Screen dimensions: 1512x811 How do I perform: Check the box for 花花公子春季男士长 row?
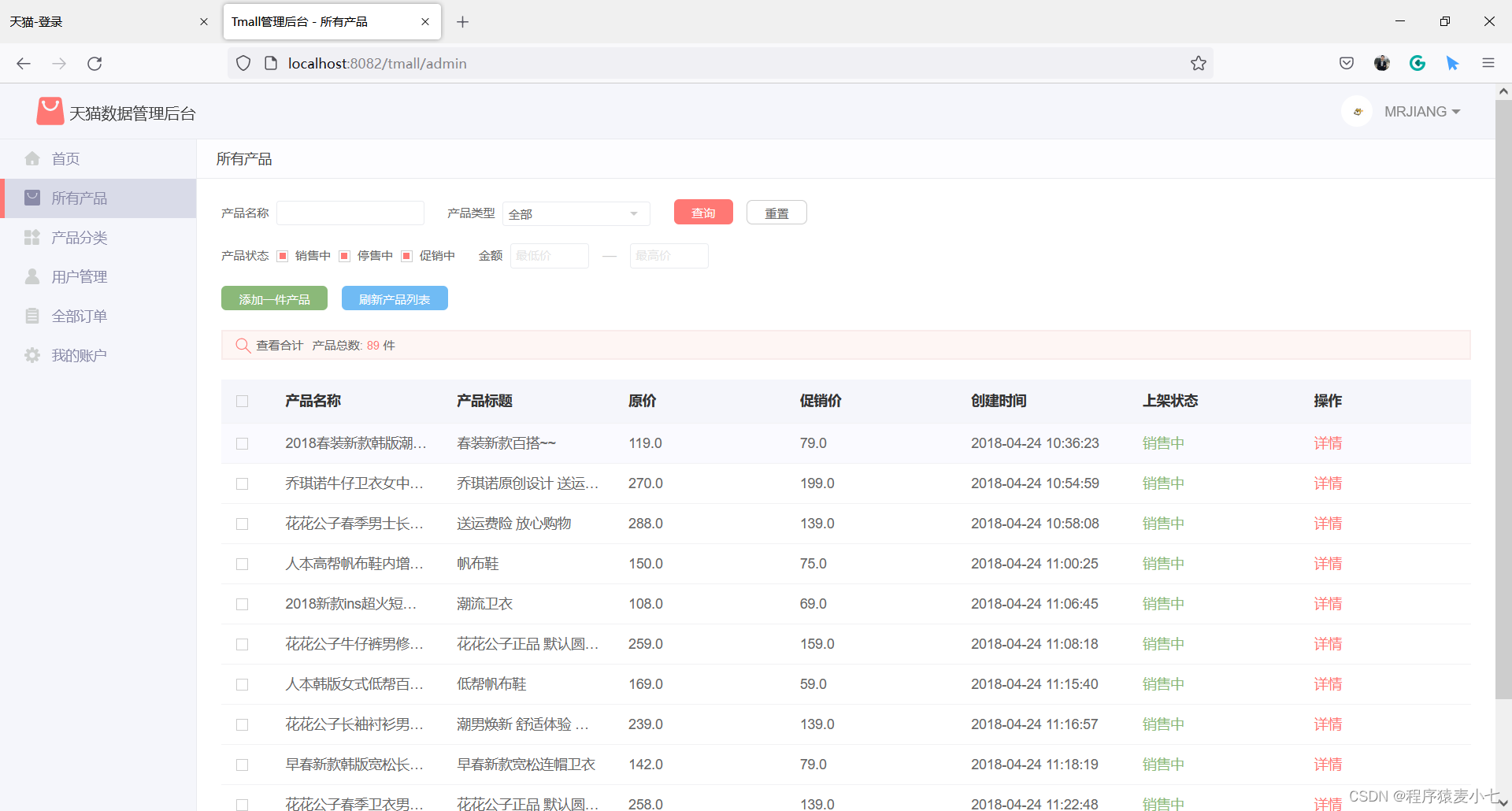click(x=243, y=524)
